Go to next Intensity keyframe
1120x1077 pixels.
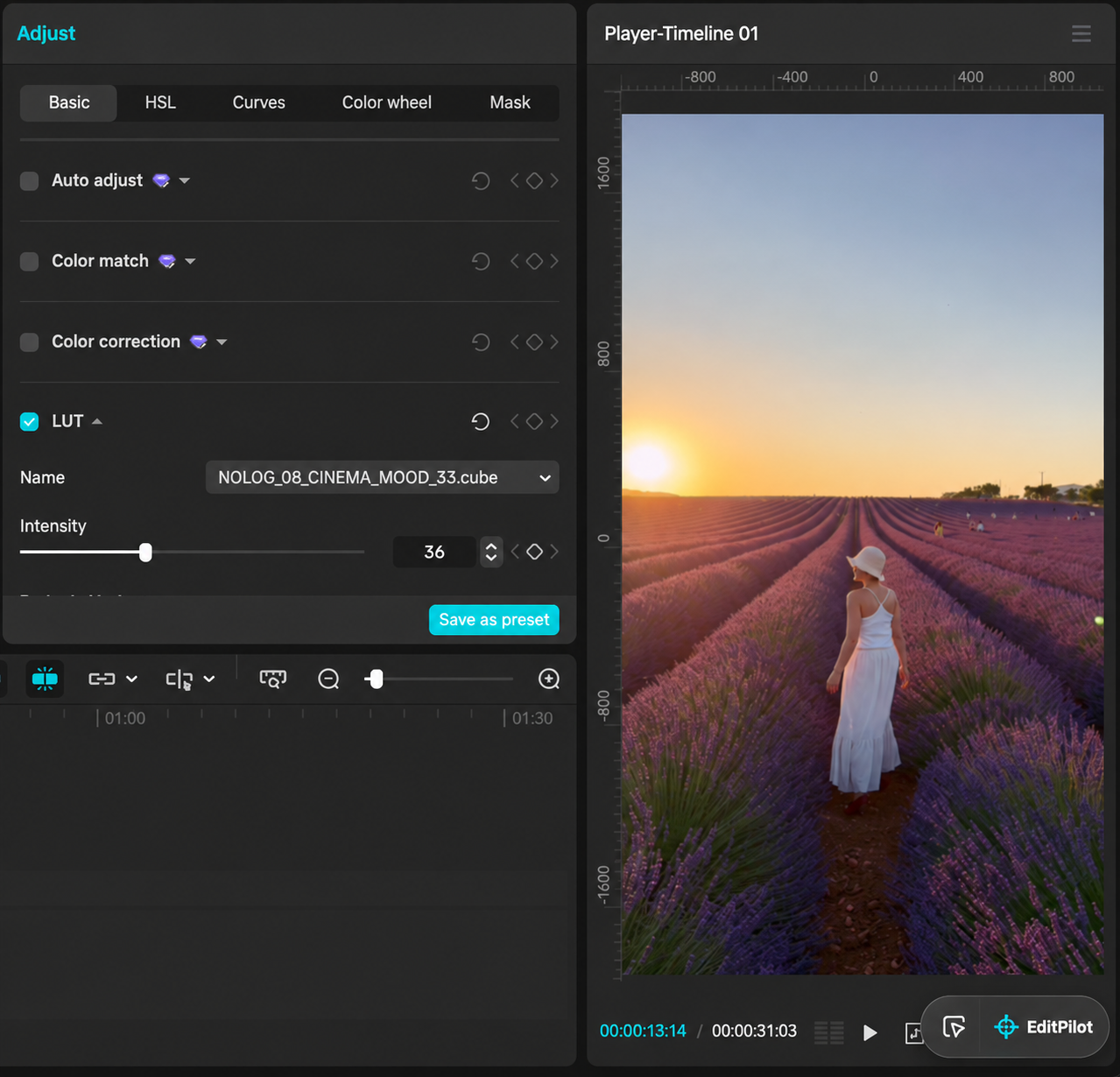[553, 552]
